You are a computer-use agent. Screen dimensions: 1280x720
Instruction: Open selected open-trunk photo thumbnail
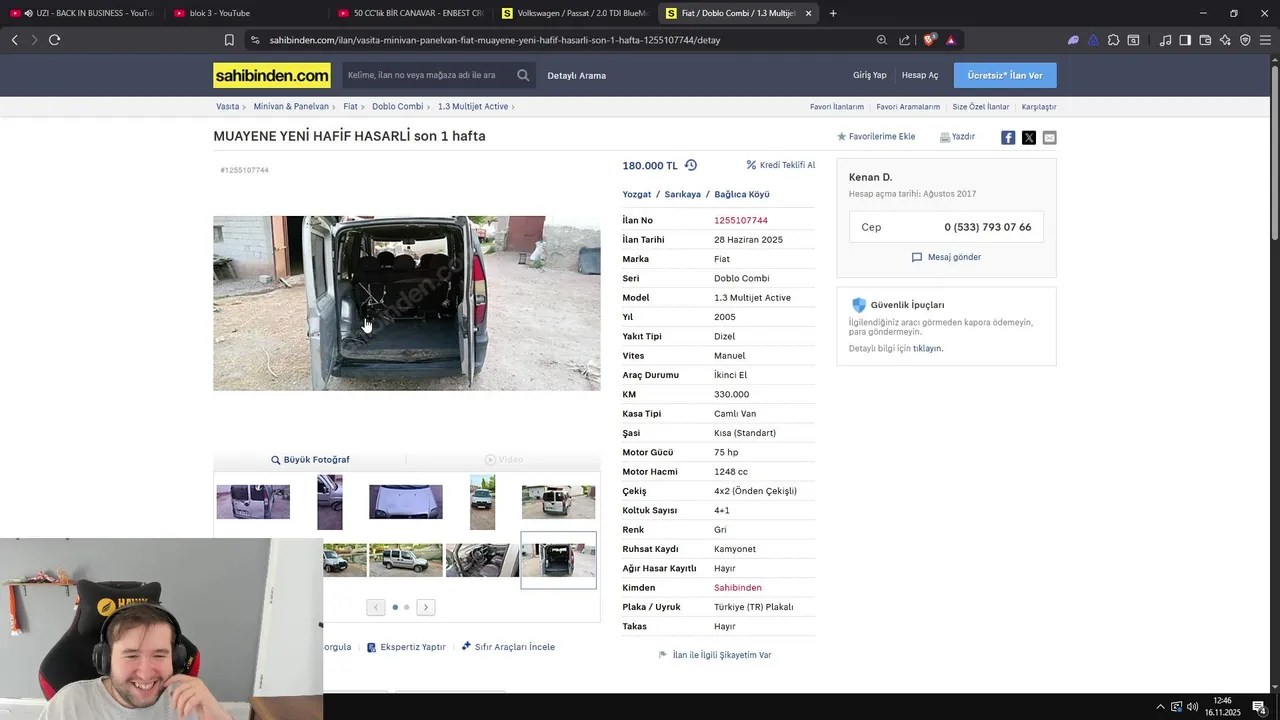click(x=558, y=560)
